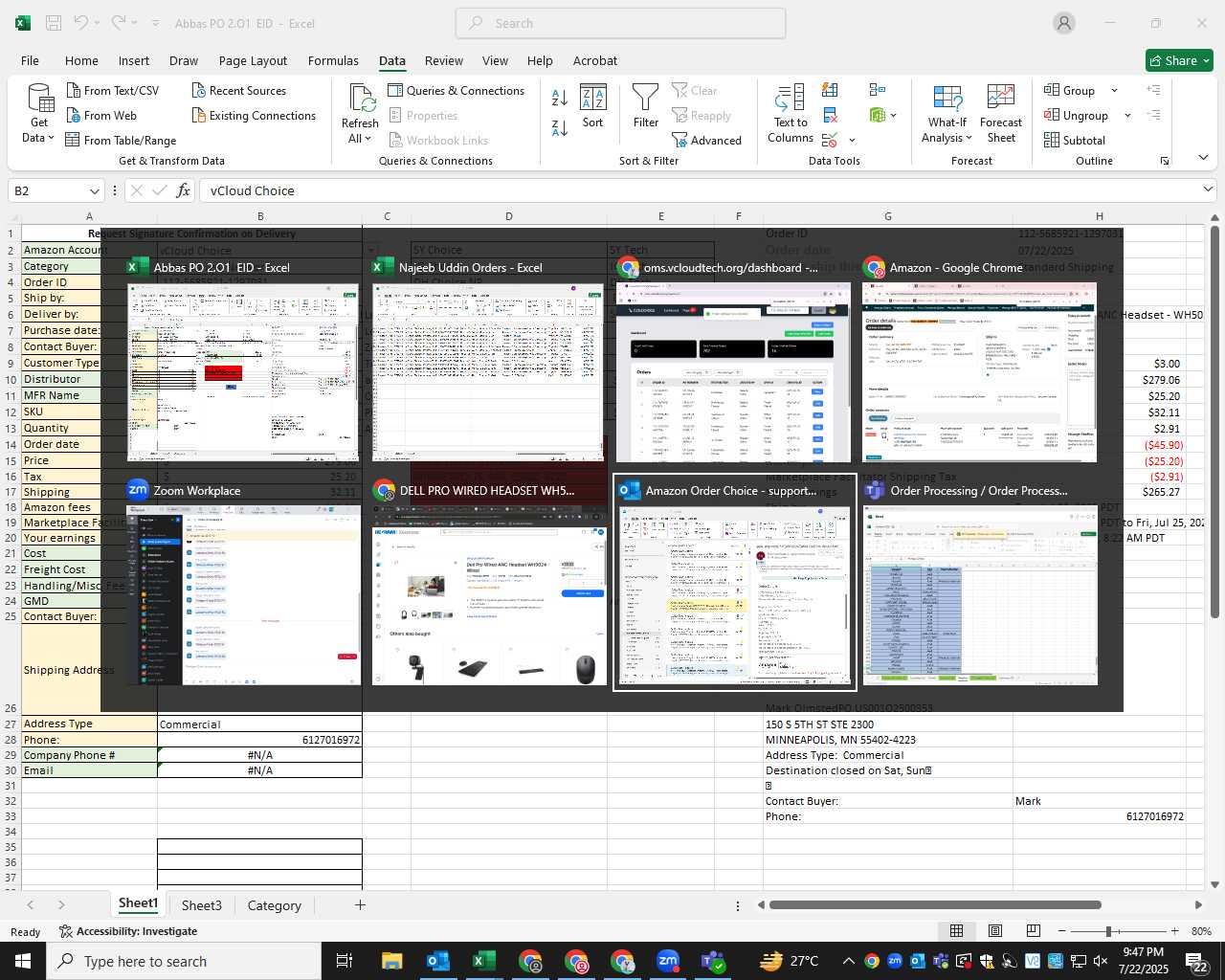Image resolution: width=1225 pixels, height=980 pixels.
Task: Open Outline dialog launcher
Action: [x=1165, y=161]
